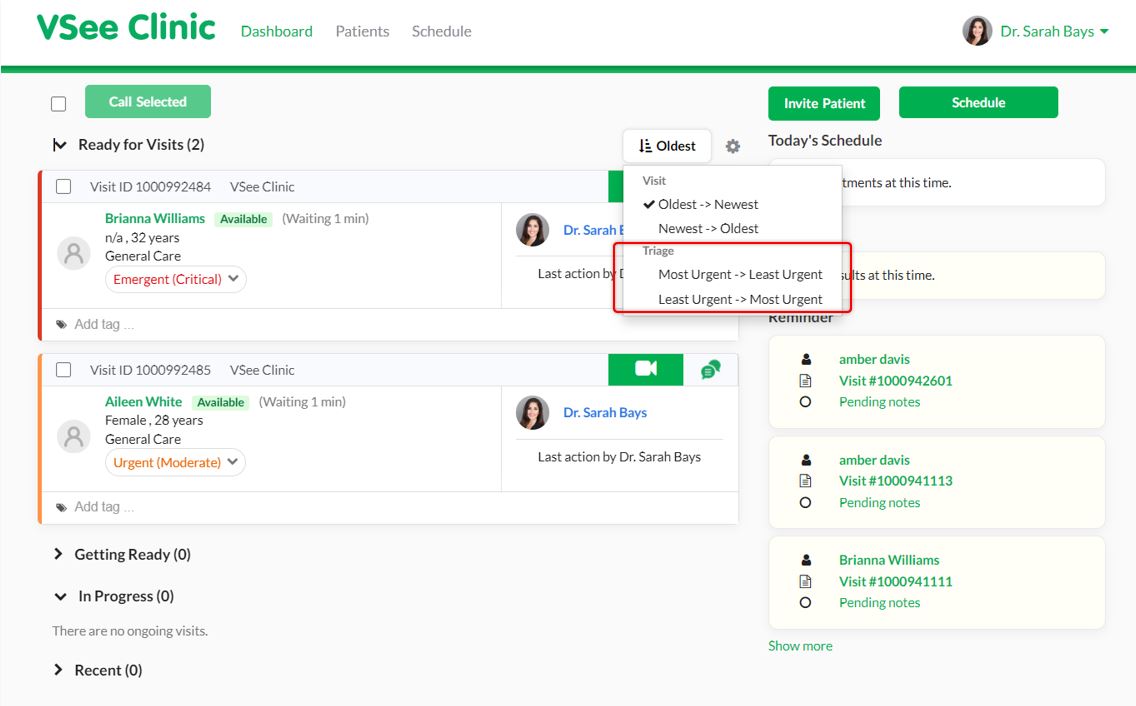This screenshot has width=1136, height=706.
Task: Toggle pending notes circle for Visit #1000942601
Action: (x=806, y=402)
